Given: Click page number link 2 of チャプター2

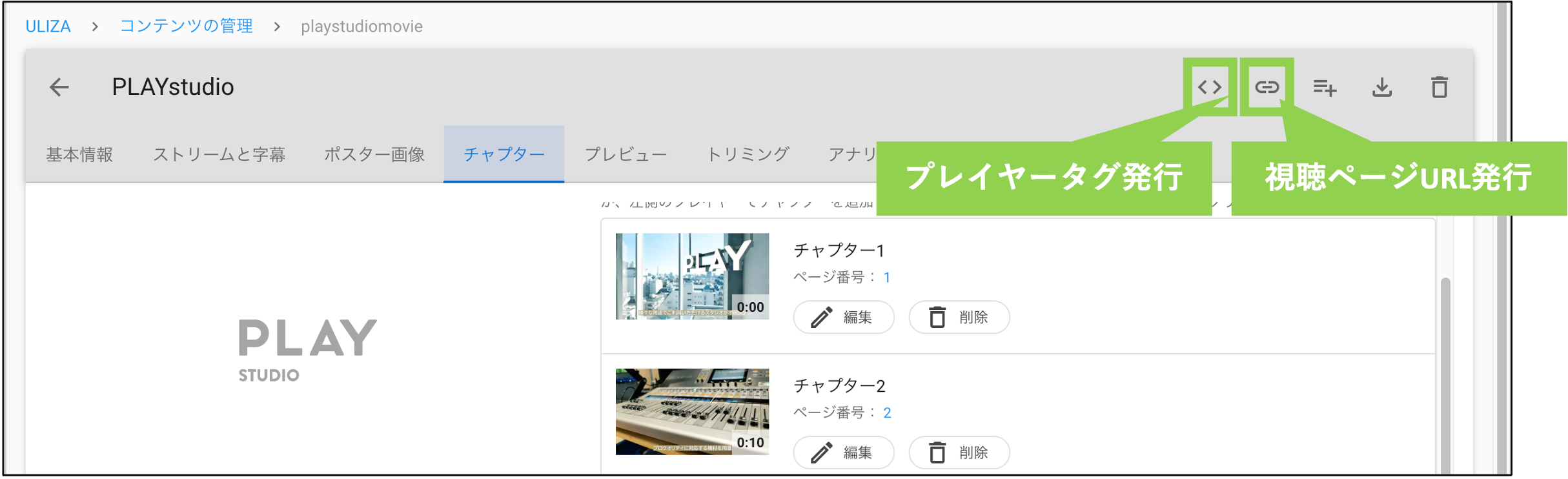Looking at the screenshot, I should click(888, 413).
